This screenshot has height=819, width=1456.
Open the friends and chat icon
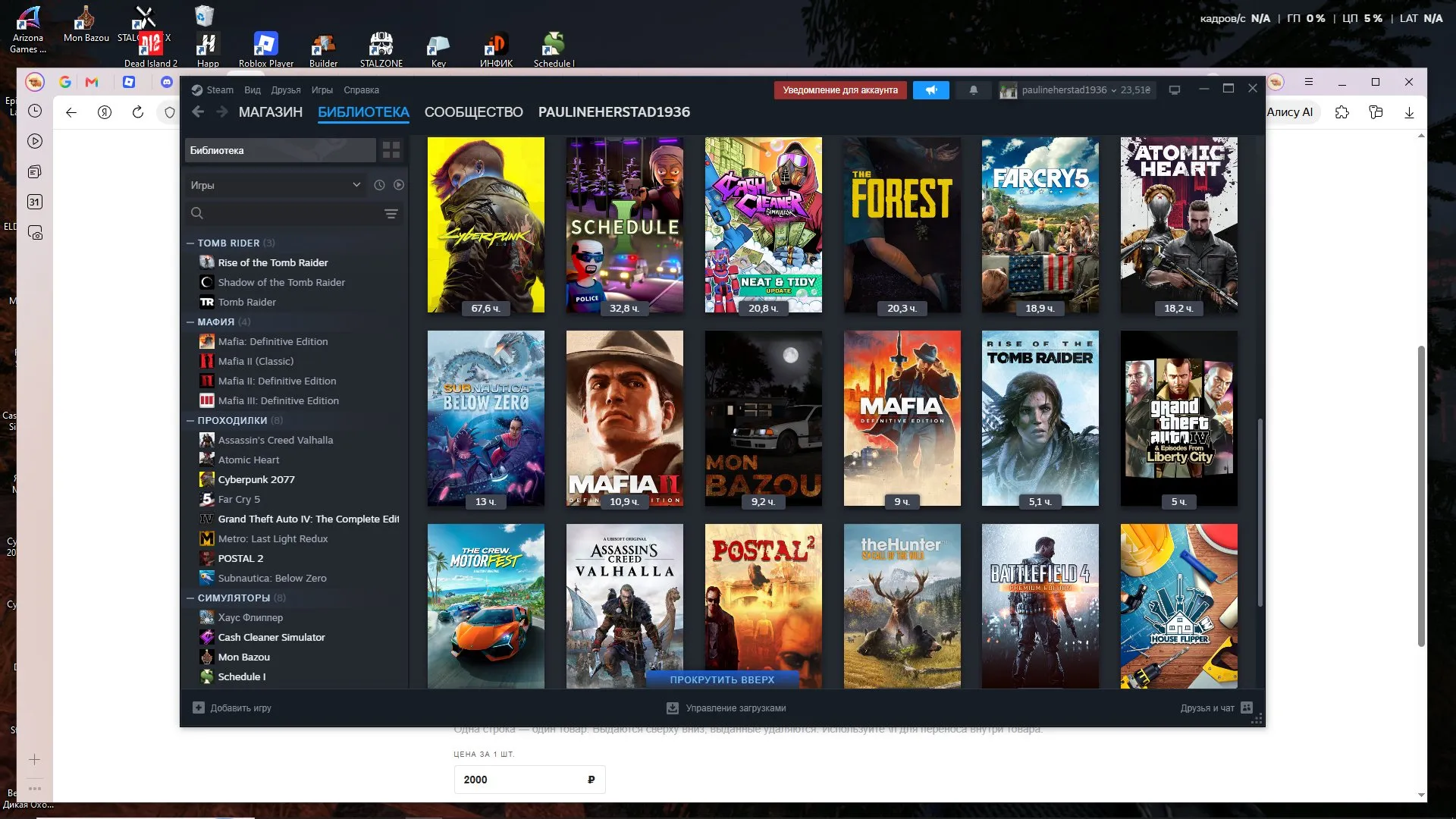point(1247,708)
